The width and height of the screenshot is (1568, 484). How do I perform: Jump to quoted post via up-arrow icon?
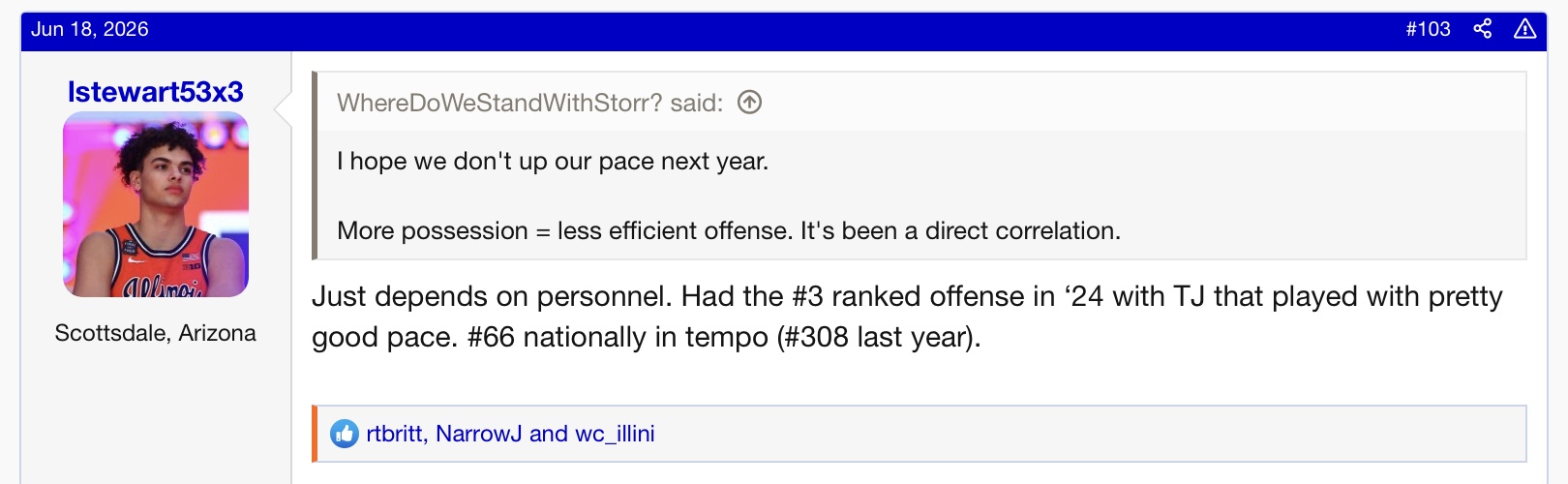749,103
